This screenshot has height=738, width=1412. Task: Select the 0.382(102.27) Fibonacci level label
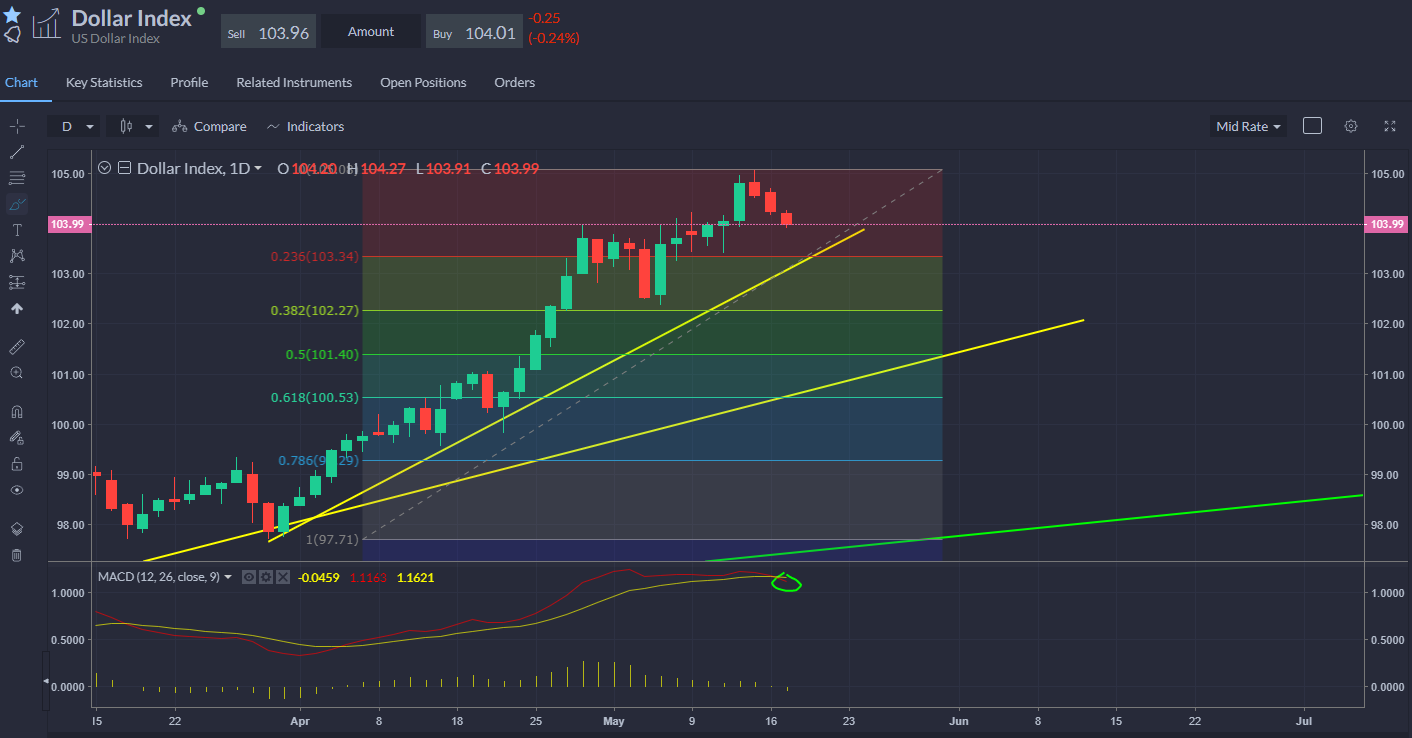[x=314, y=310]
